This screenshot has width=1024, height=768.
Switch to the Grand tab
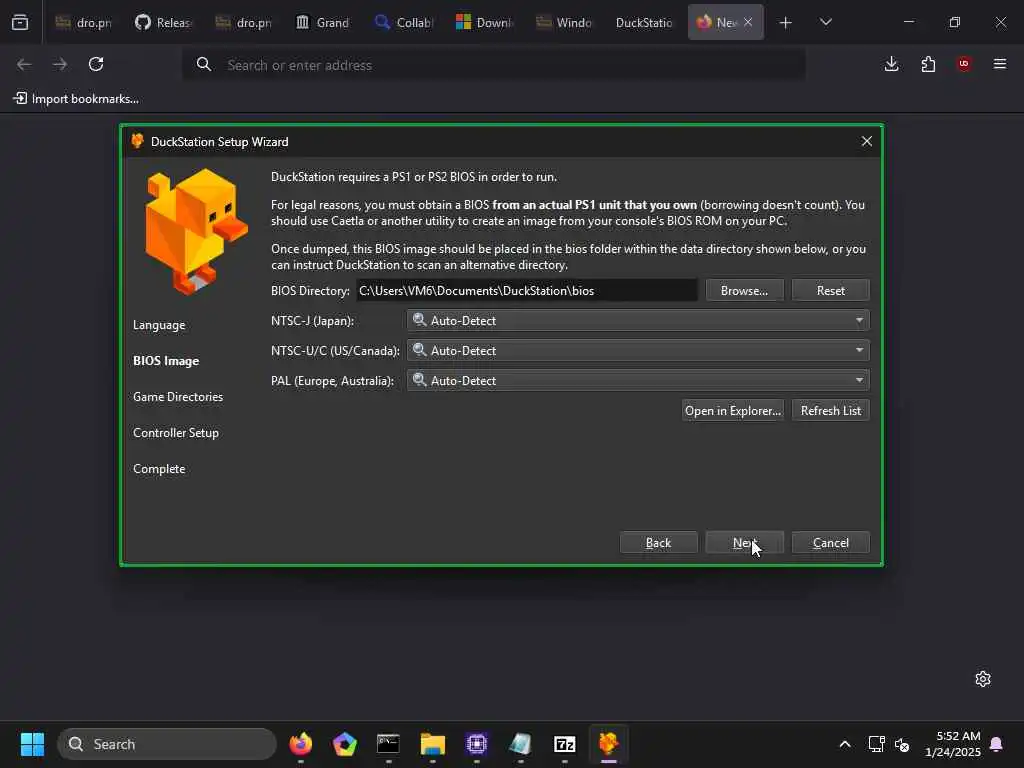click(323, 22)
